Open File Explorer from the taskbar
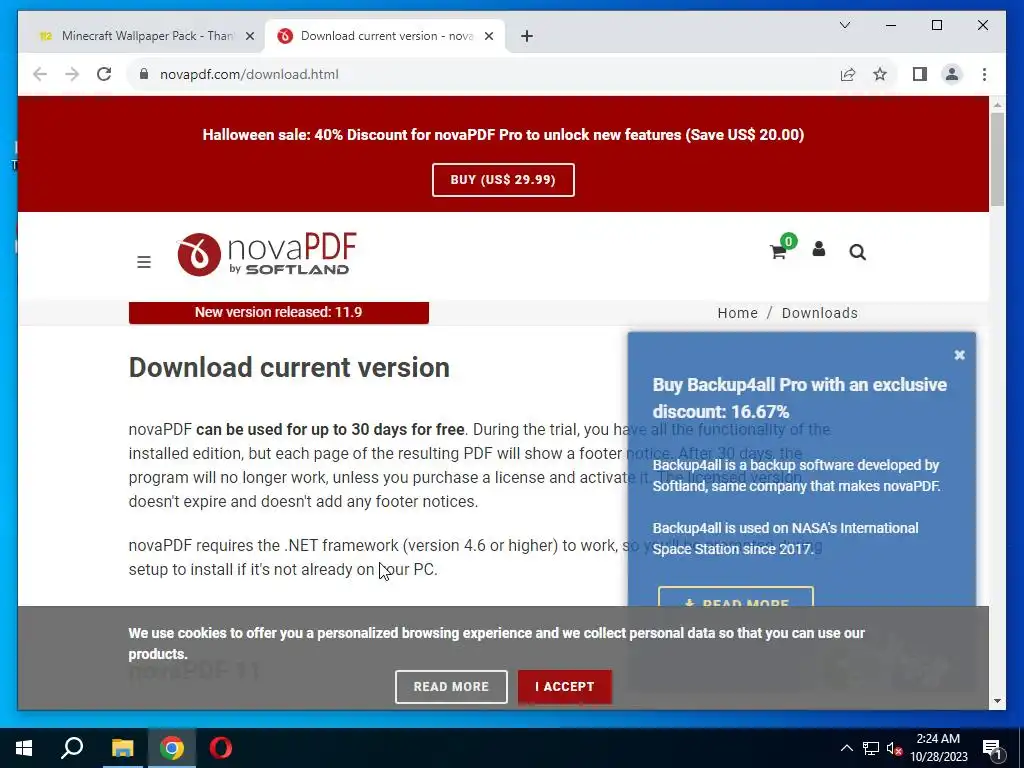The height and width of the screenshot is (768, 1024). coord(121,748)
